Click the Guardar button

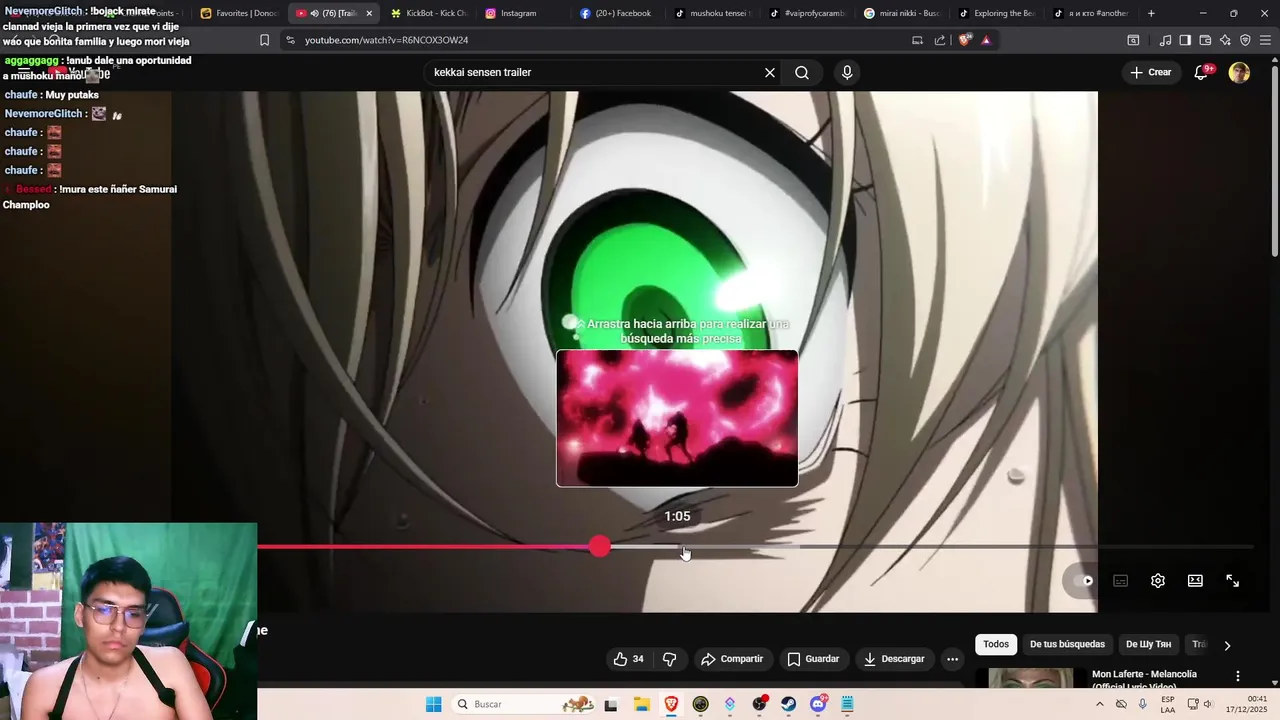coord(813,659)
